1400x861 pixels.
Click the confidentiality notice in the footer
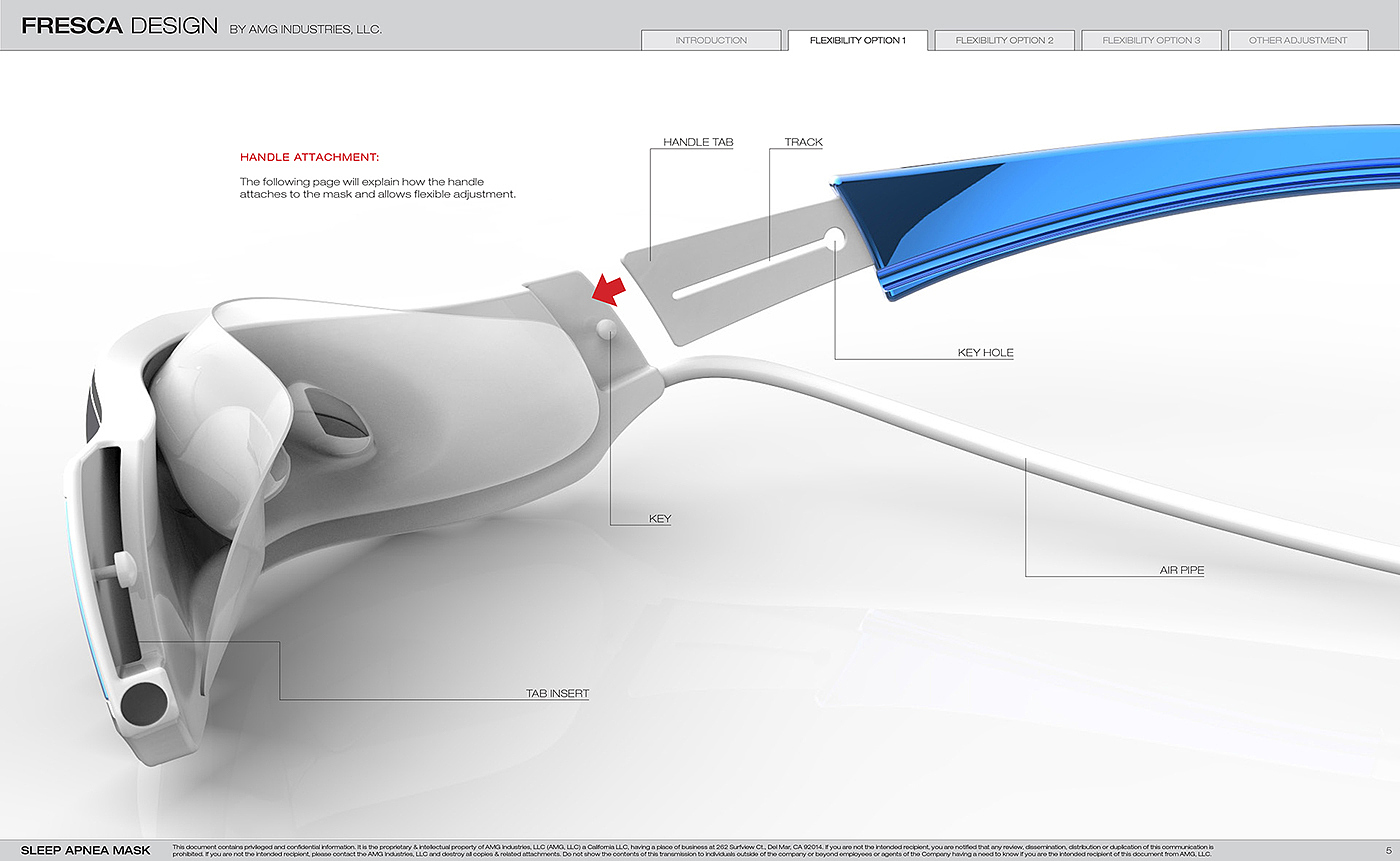pyautogui.click(x=692, y=851)
